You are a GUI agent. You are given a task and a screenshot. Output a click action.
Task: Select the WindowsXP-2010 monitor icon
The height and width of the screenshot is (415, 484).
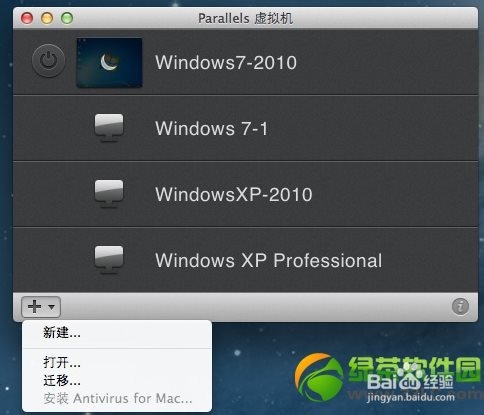point(109,194)
